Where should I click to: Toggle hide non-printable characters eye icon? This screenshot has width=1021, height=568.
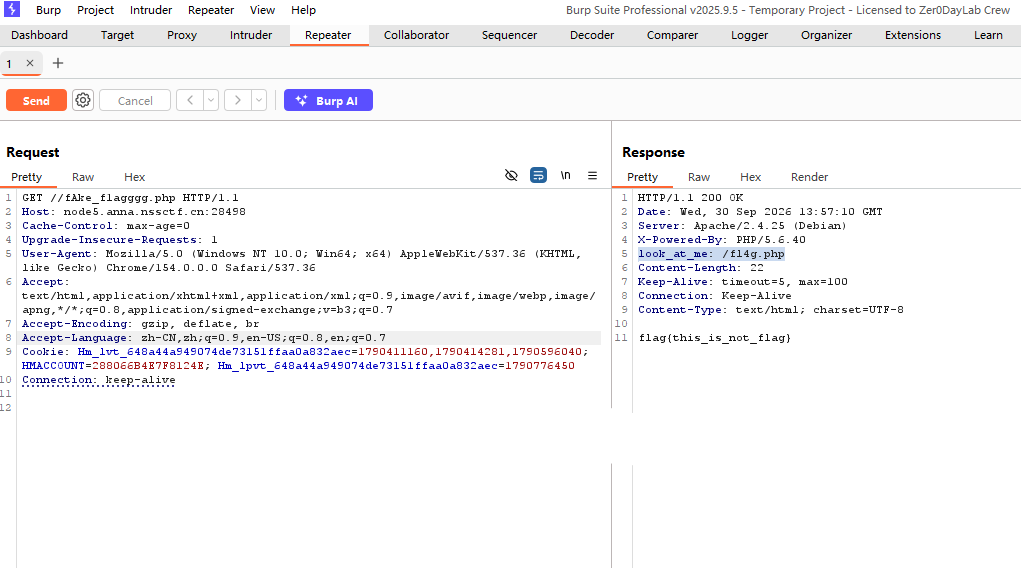click(x=511, y=175)
